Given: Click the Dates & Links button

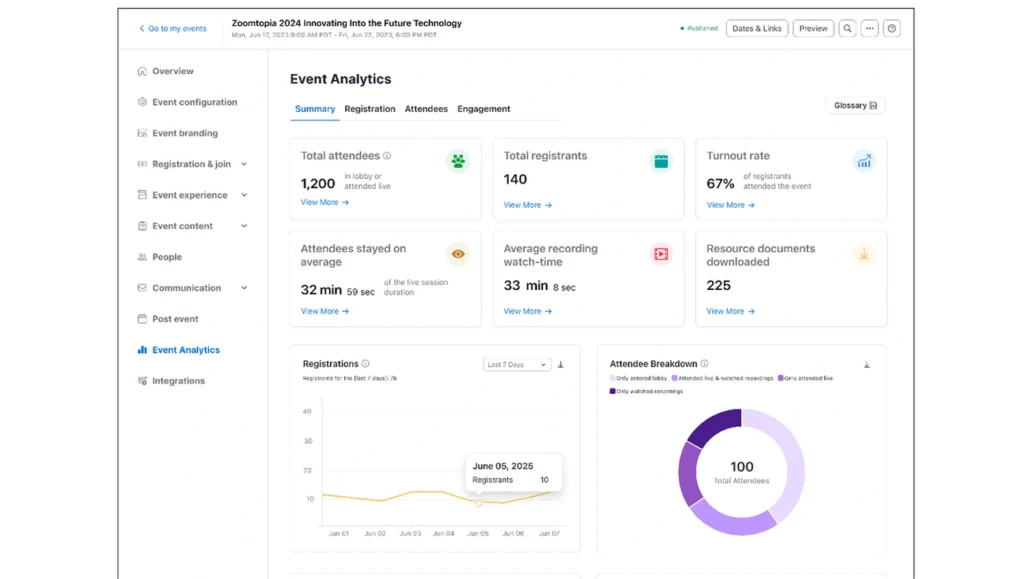Looking at the screenshot, I should coord(757,28).
